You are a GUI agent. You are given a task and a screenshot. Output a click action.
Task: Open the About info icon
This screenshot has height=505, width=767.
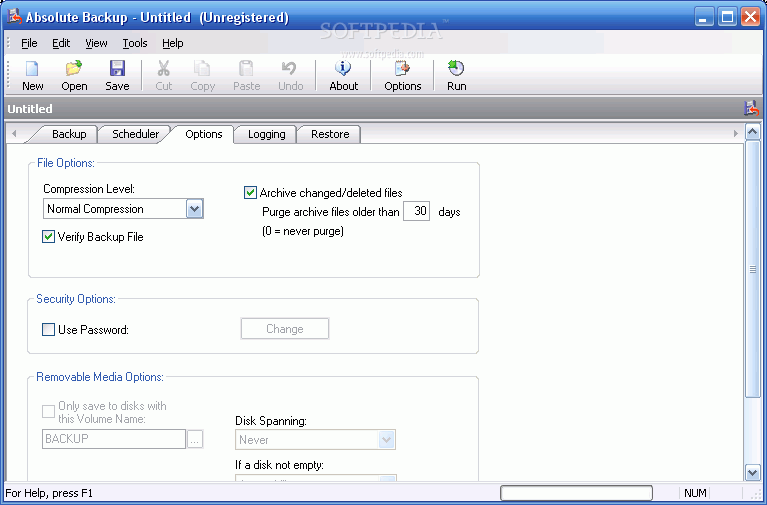point(343,69)
